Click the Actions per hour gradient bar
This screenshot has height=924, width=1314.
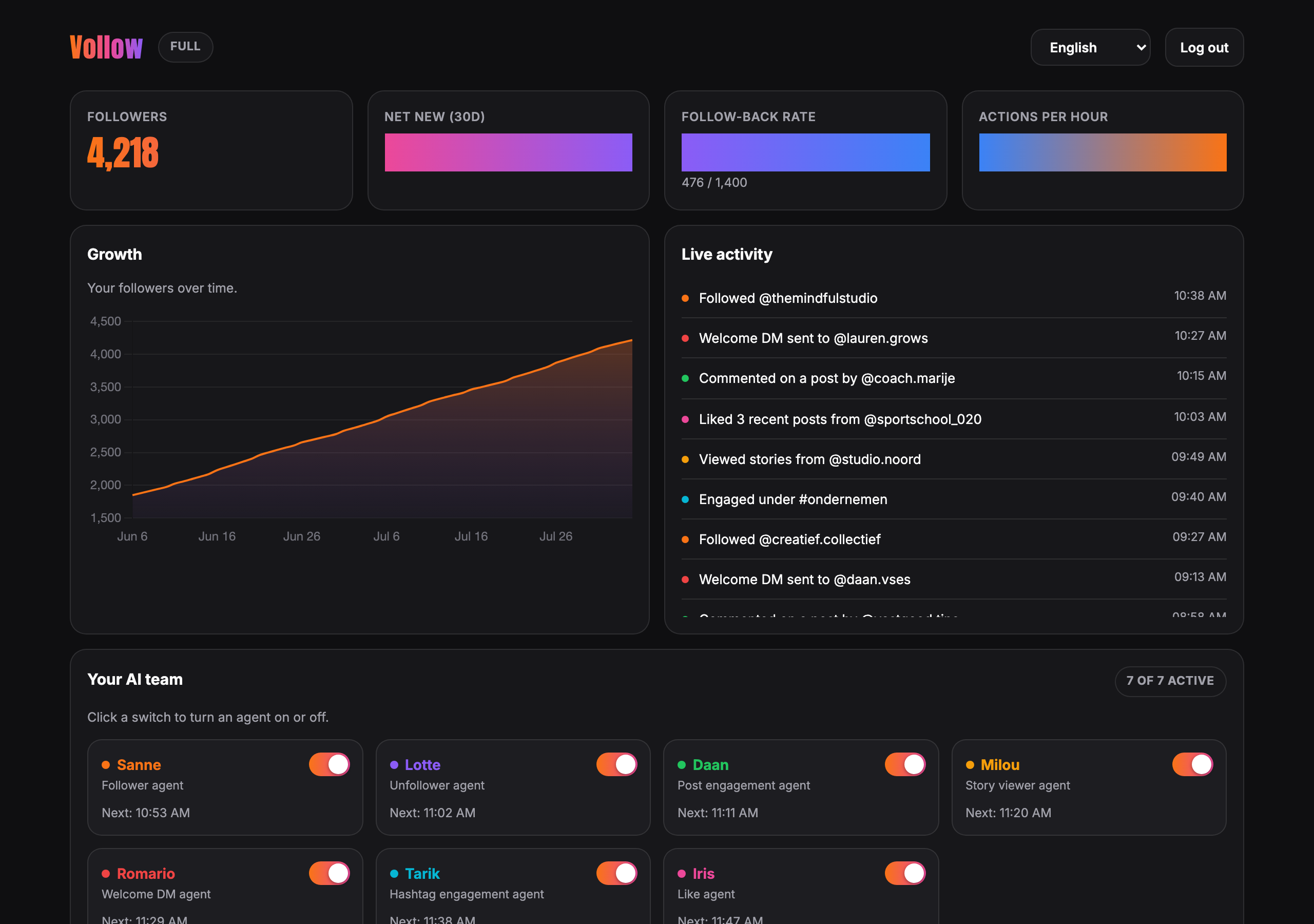coord(1102,152)
